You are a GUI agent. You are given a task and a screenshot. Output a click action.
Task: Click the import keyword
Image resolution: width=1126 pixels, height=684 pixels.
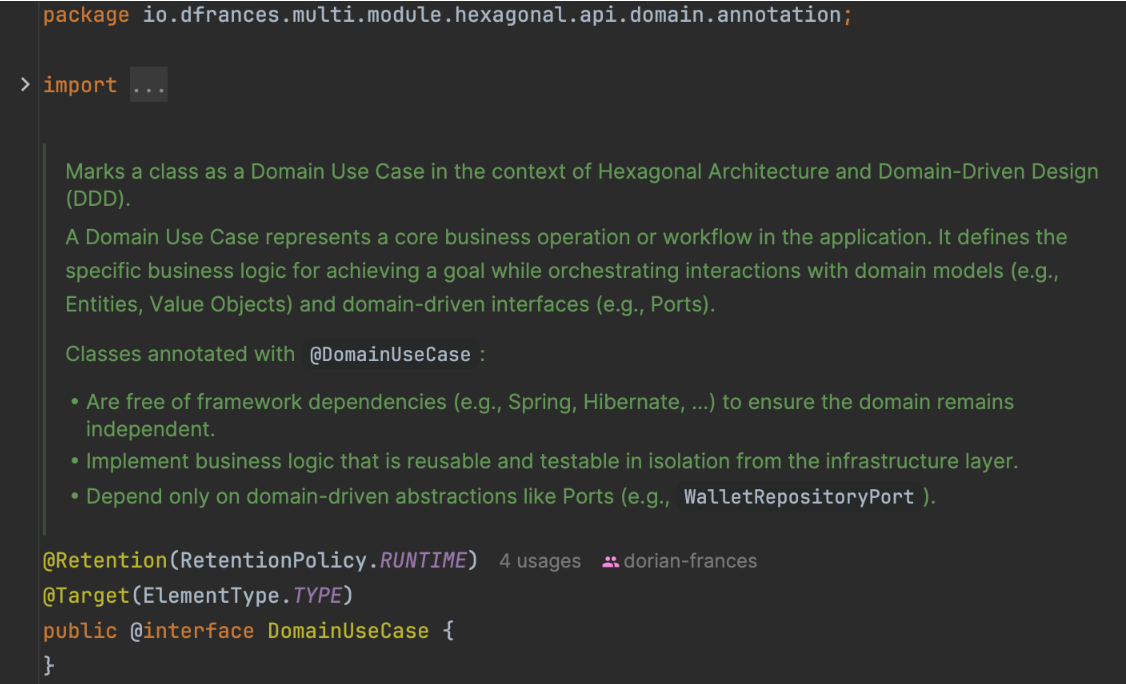pos(80,85)
